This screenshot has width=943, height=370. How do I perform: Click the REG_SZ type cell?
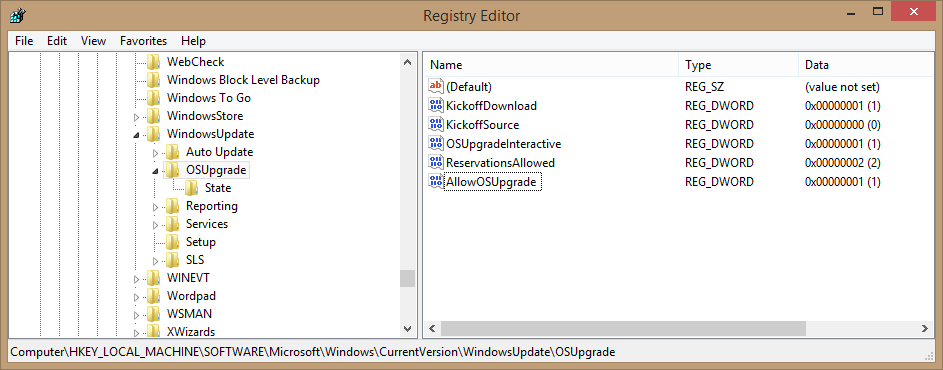704,87
